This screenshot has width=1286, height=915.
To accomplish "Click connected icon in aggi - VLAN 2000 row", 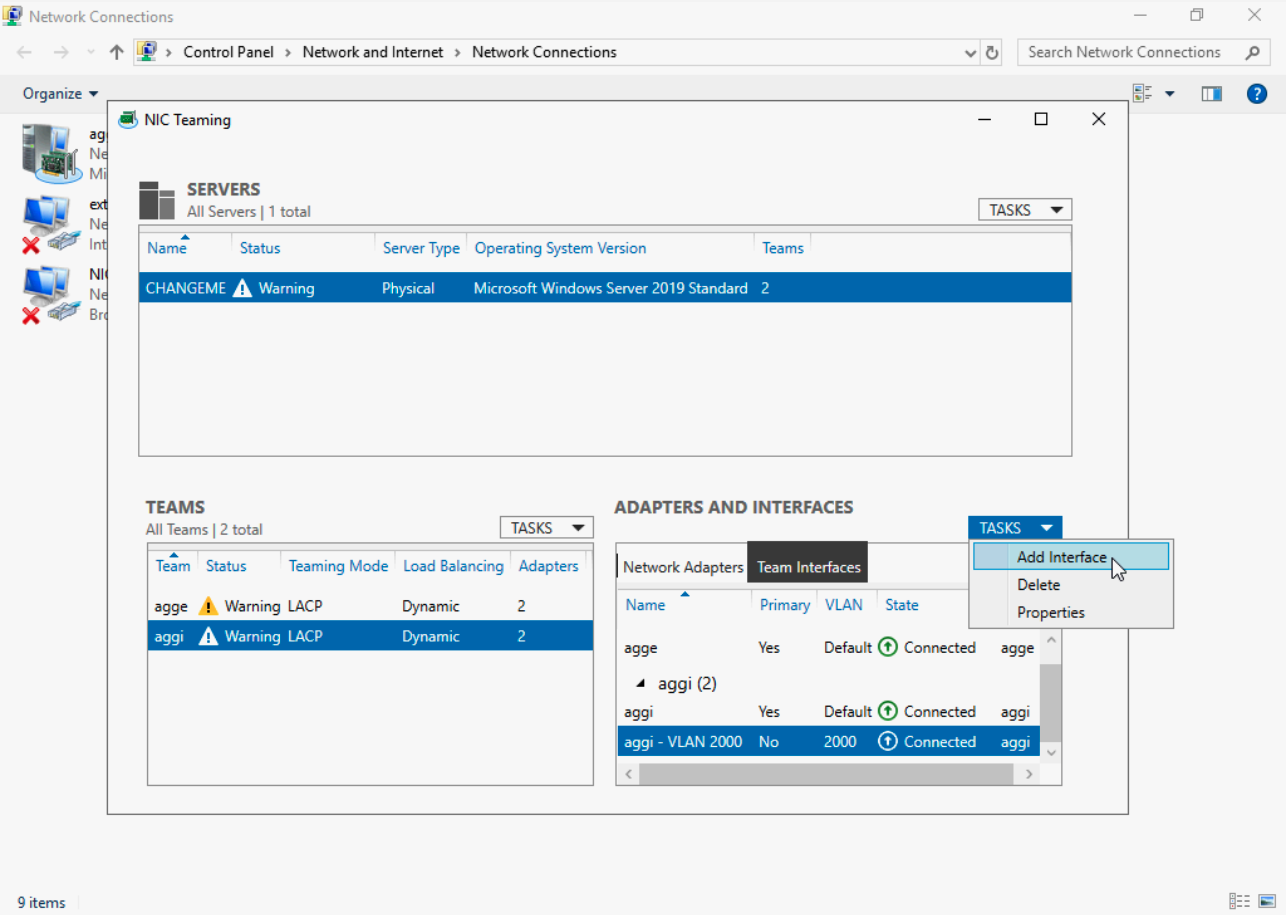I will point(887,741).
